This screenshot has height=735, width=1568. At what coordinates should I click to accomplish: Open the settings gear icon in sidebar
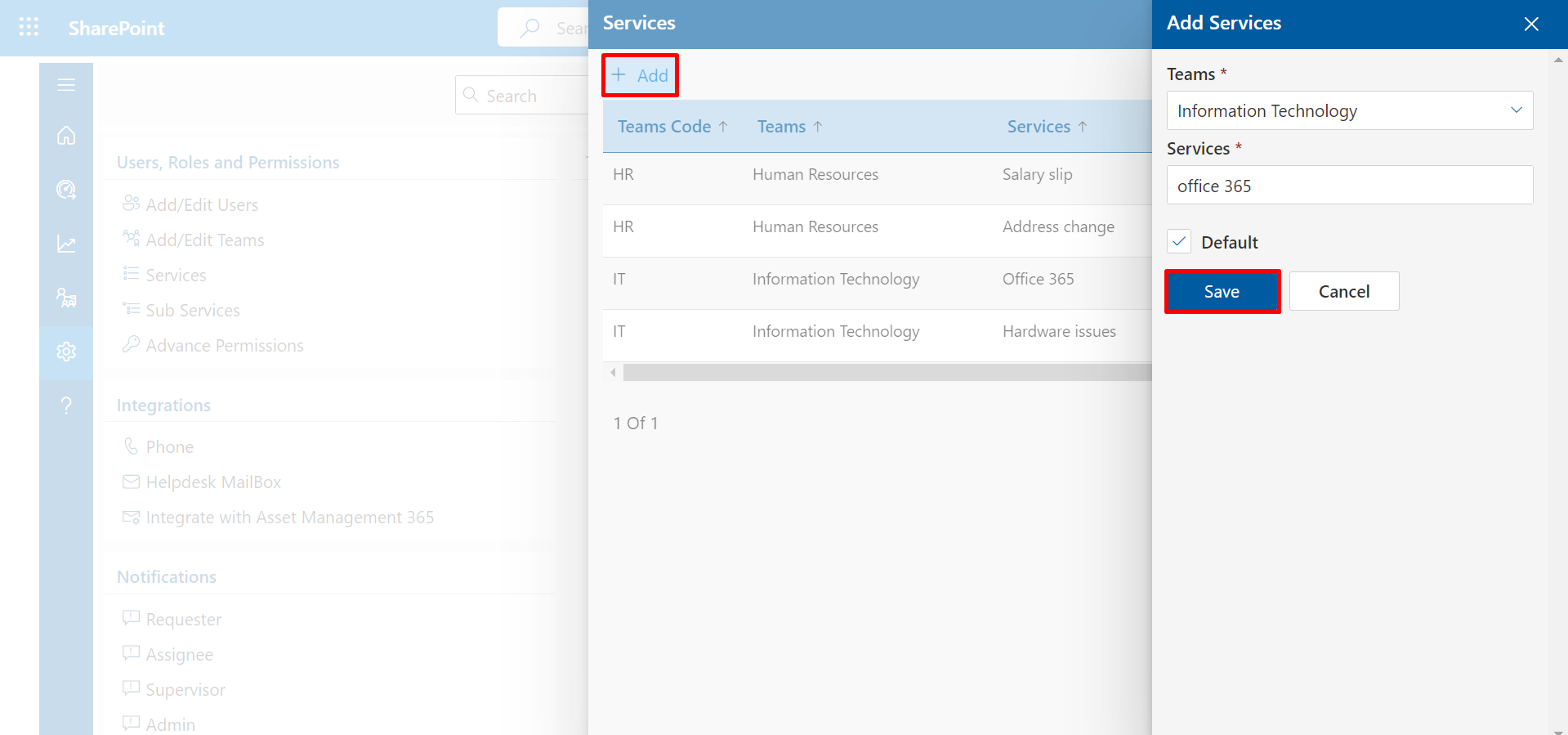66,352
